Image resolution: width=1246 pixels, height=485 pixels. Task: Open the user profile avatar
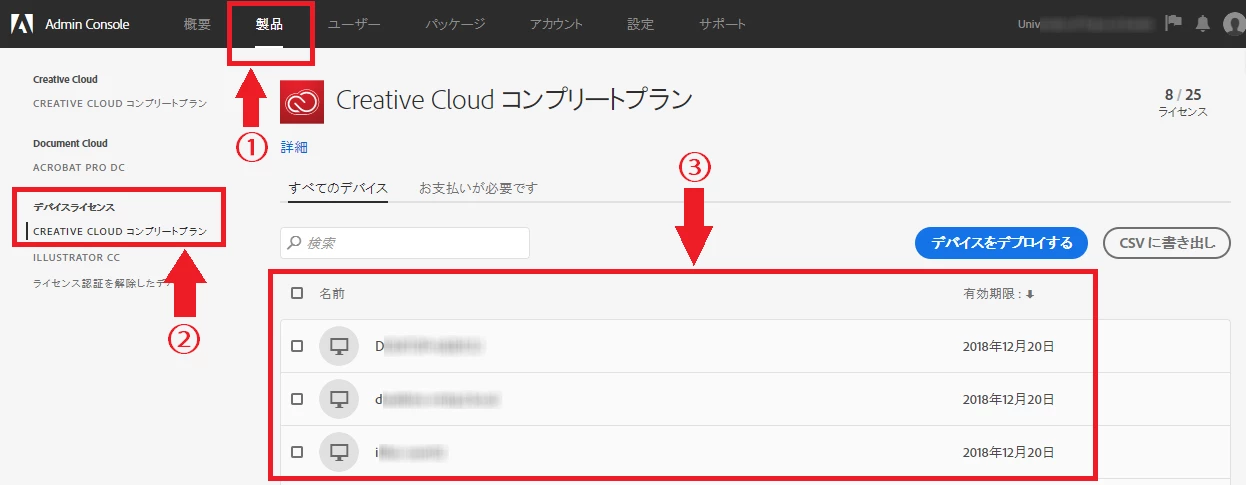coord(1234,24)
